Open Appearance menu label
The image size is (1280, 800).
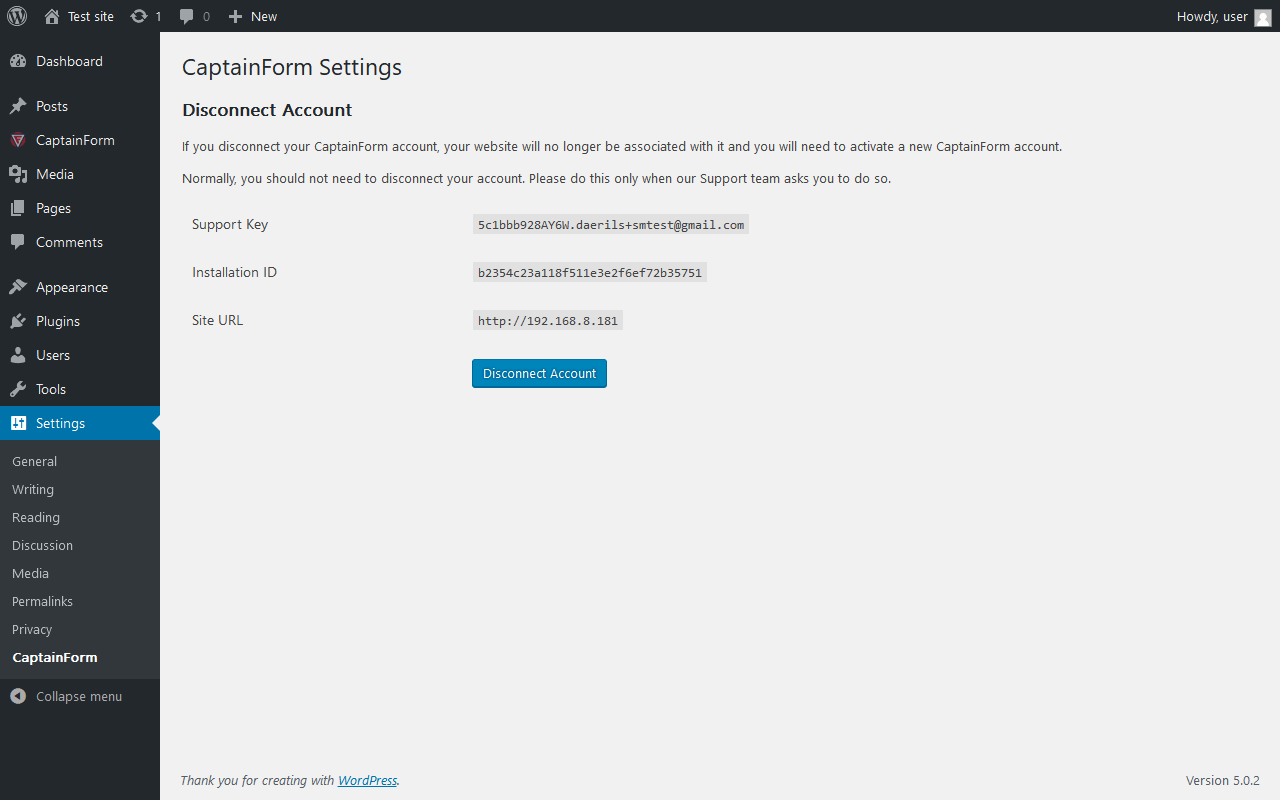[x=72, y=287]
